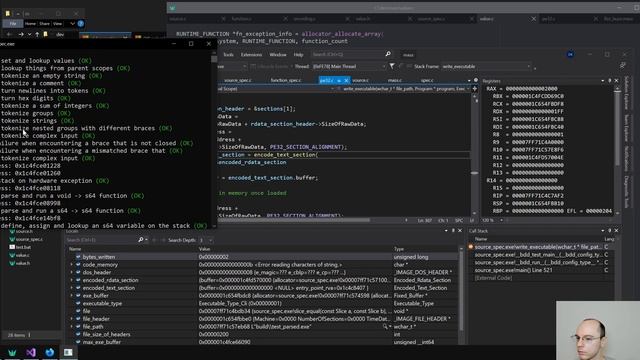Open the editor tab overflow dropdown arrow
The image size is (640, 360).
[x=469, y=81]
